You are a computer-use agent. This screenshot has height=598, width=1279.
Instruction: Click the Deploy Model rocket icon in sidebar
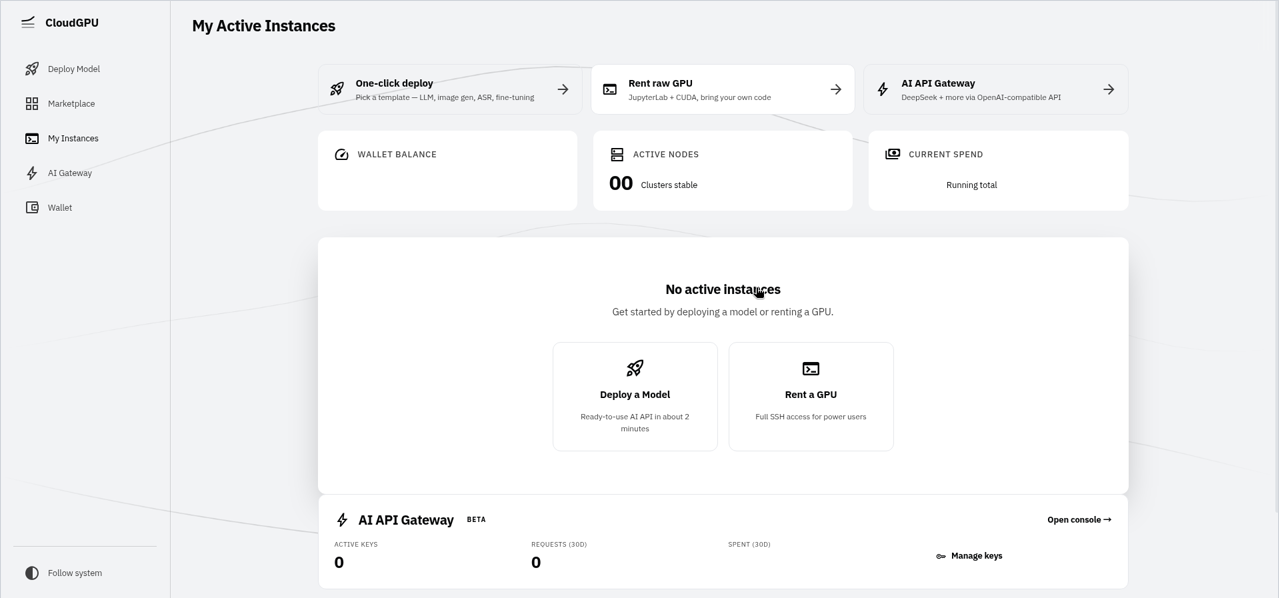click(x=32, y=69)
